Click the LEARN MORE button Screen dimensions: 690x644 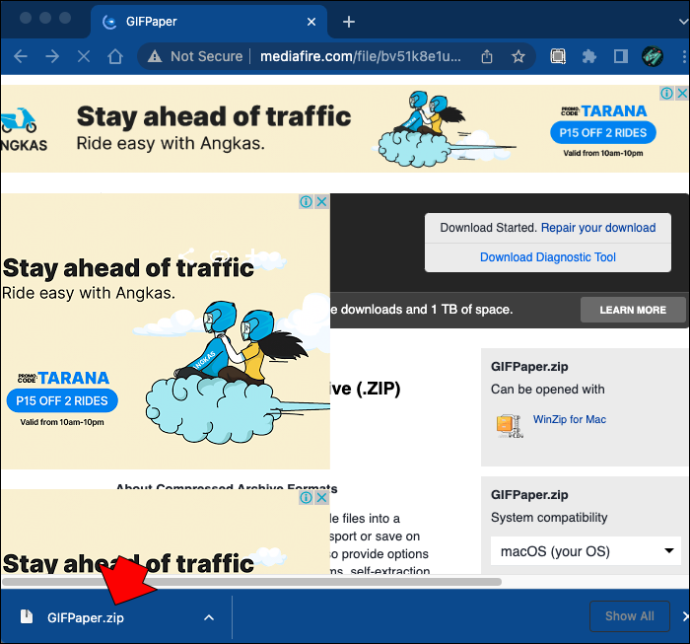pos(633,310)
